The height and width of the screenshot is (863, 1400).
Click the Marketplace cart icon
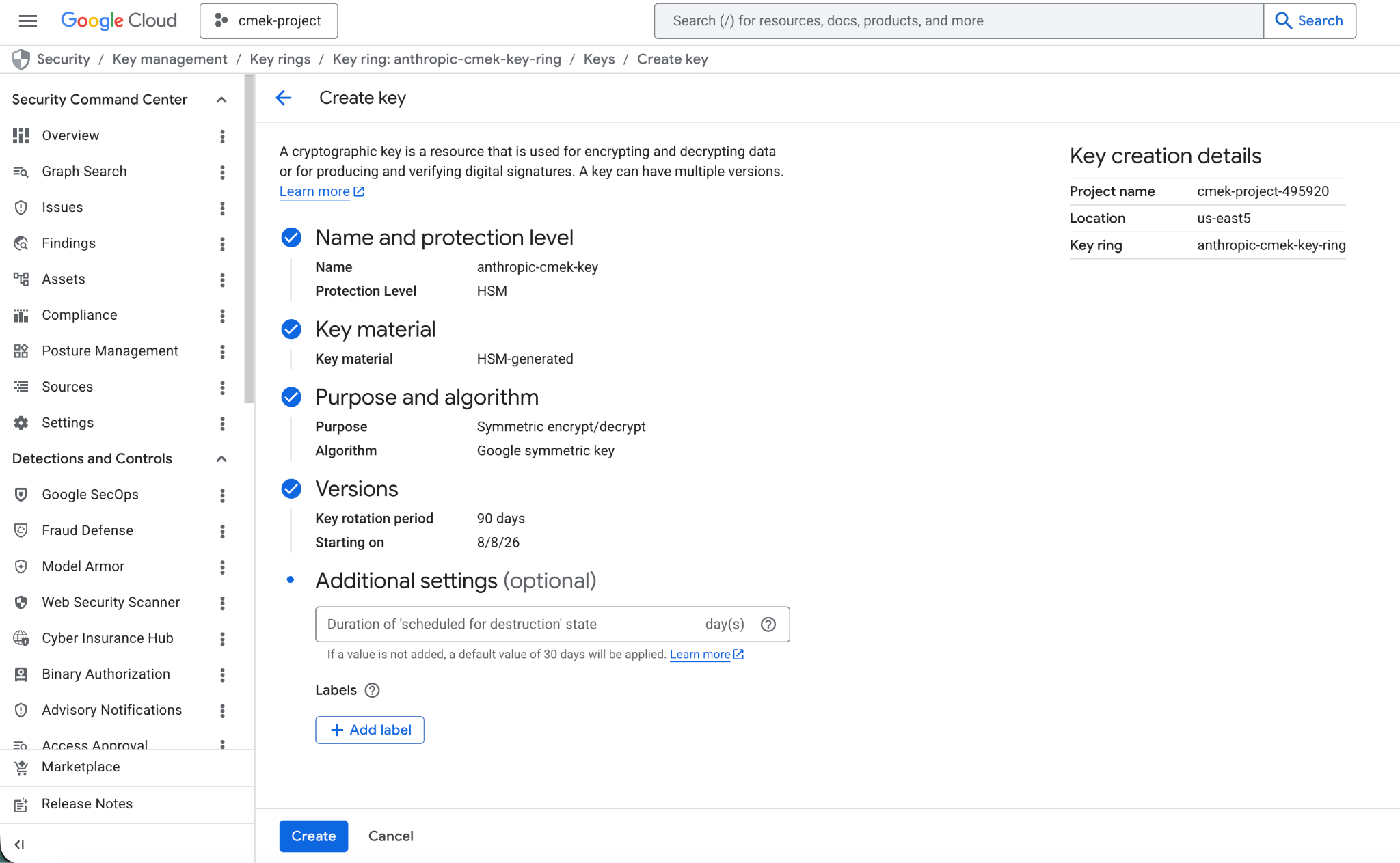pos(21,767)
